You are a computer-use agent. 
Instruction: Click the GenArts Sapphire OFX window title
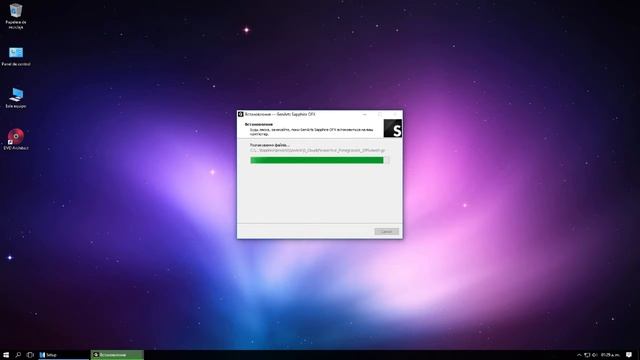click(x=280, y=114)
